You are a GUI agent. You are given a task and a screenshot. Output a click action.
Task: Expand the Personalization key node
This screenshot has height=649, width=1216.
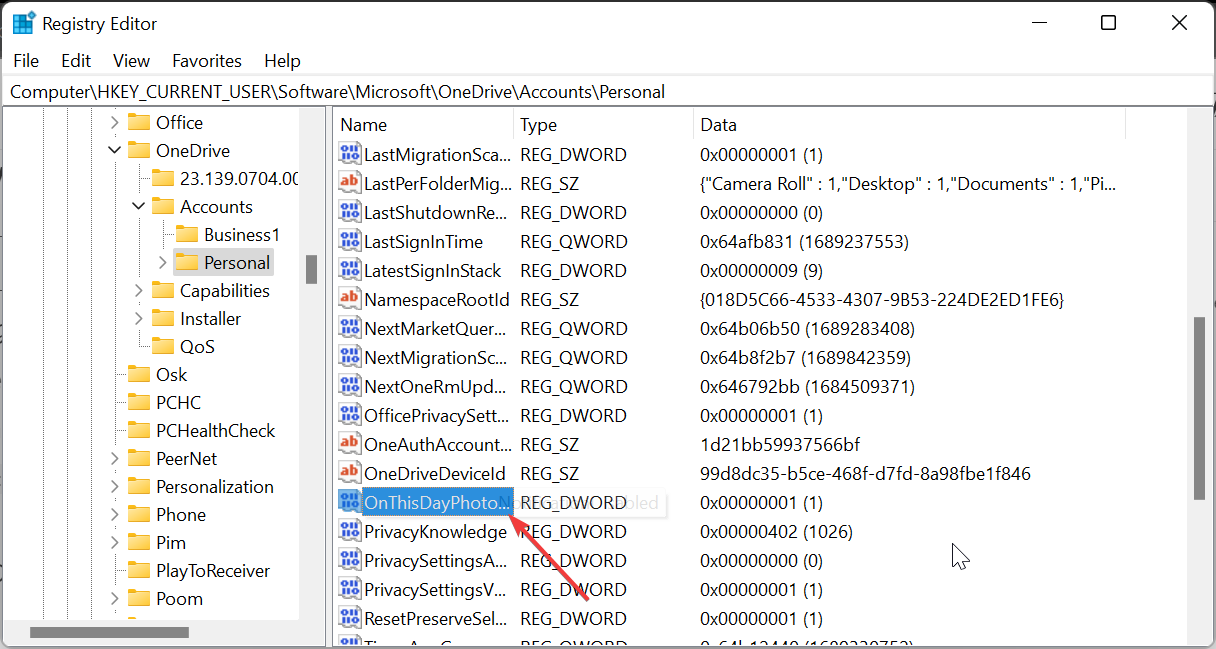pos(114,487)
